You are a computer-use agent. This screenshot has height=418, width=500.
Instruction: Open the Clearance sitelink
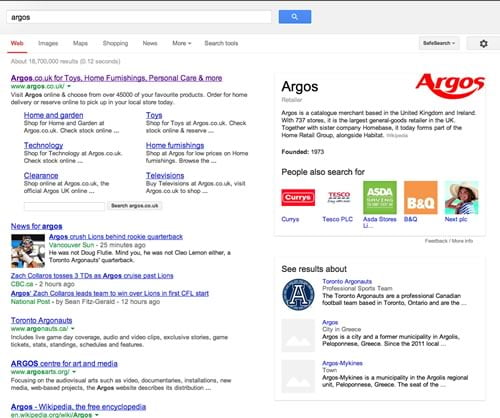(41, 175)
